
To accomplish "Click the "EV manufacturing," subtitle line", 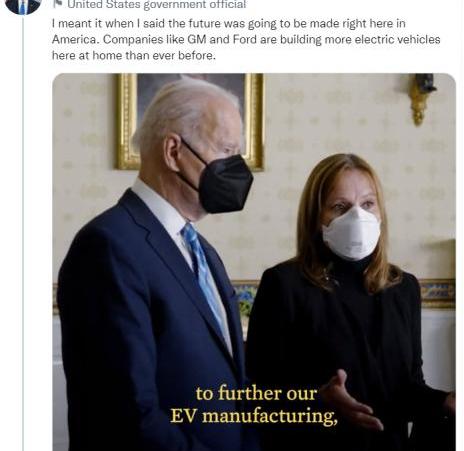I will (x=253, y=416).
